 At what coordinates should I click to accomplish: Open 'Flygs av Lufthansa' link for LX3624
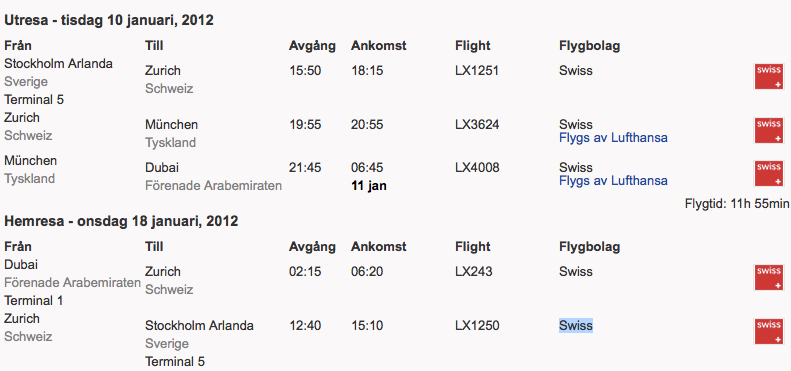point(613,137)
